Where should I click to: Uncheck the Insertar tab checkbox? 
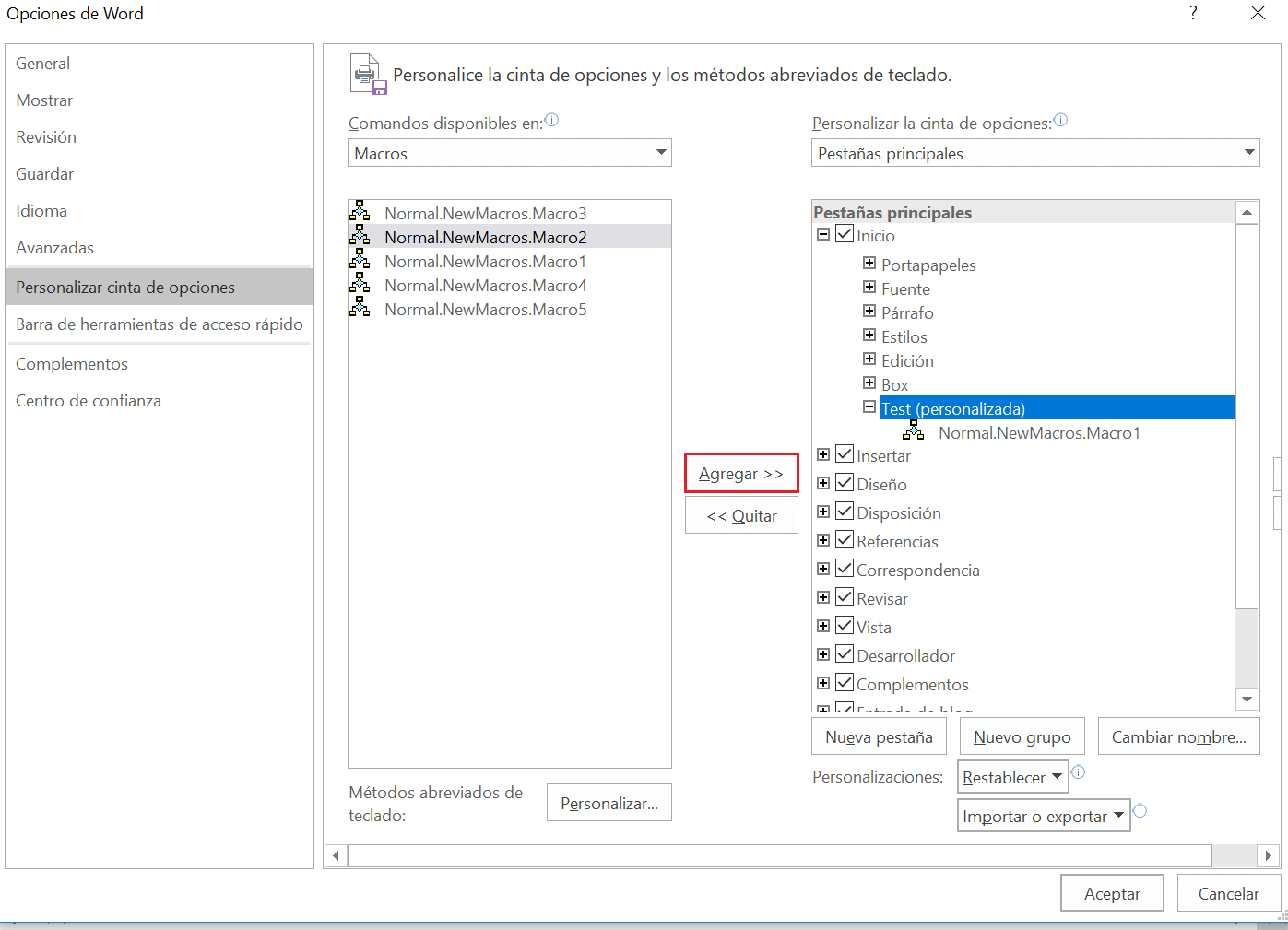[x=845, y=454]
